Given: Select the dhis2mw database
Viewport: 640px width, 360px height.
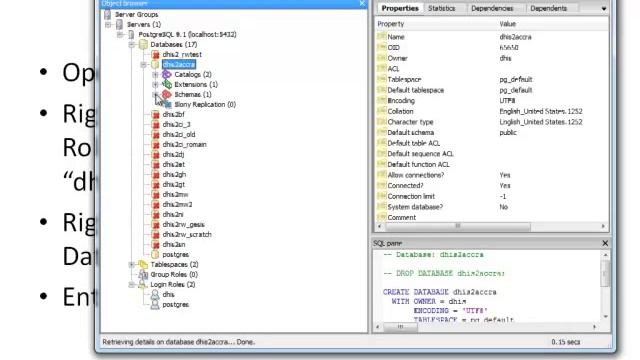Looking at the screenshot, I should tap(175, 195).
